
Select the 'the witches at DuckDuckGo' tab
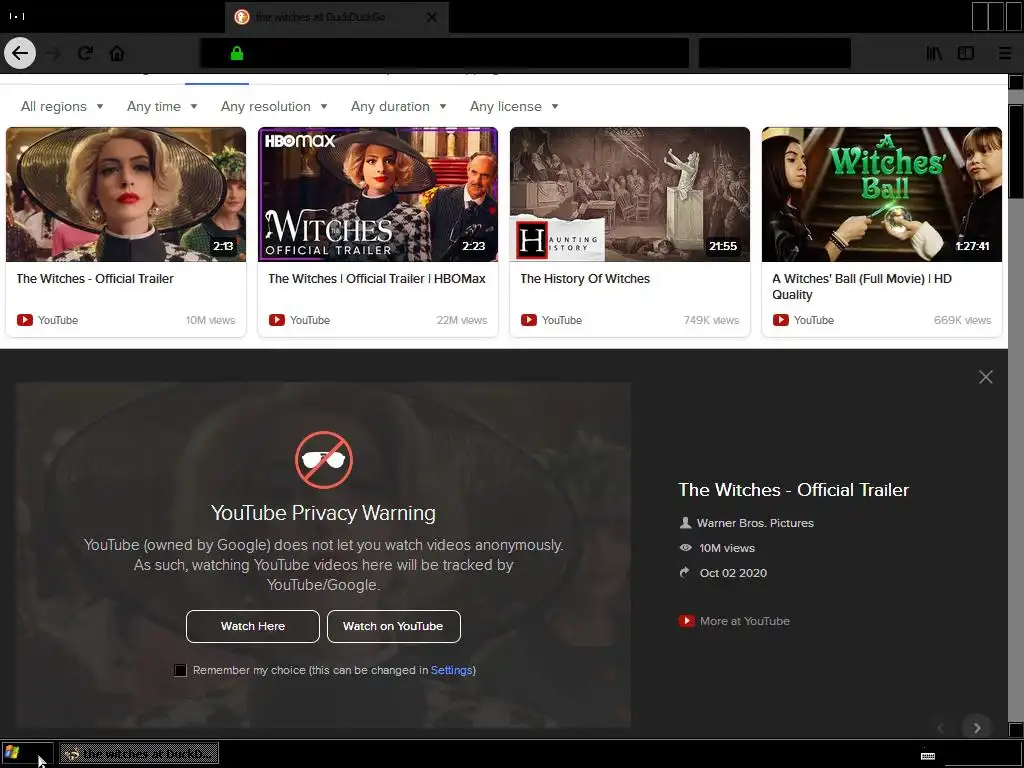337,18
